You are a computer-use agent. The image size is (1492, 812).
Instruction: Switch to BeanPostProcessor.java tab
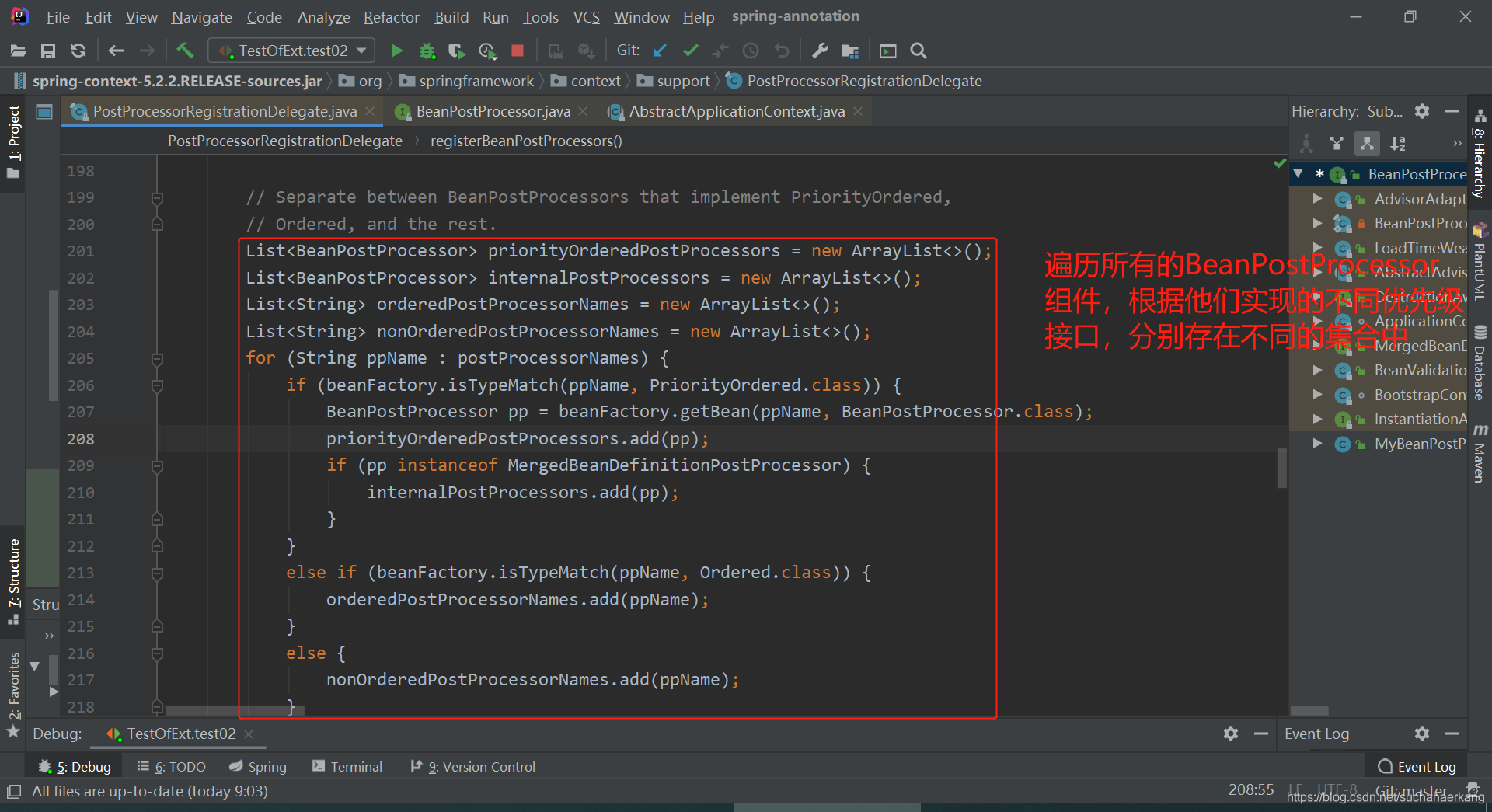pos(493,112)
